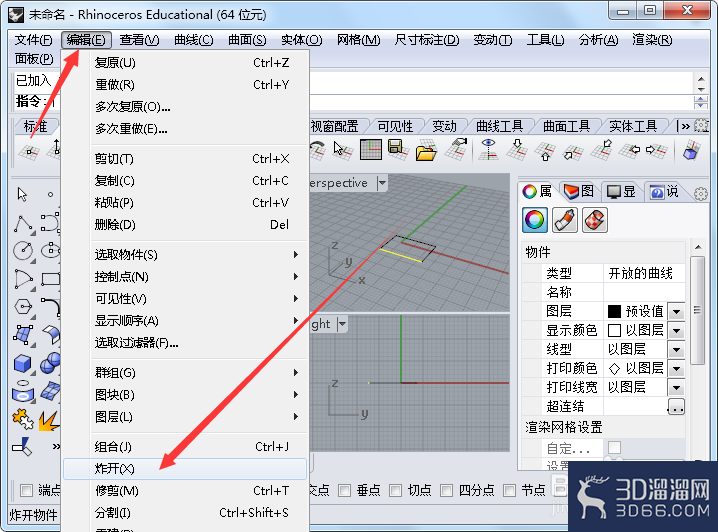Open the 显示颜色 dropdown
The image size is (718, 532).
[676, 331]
